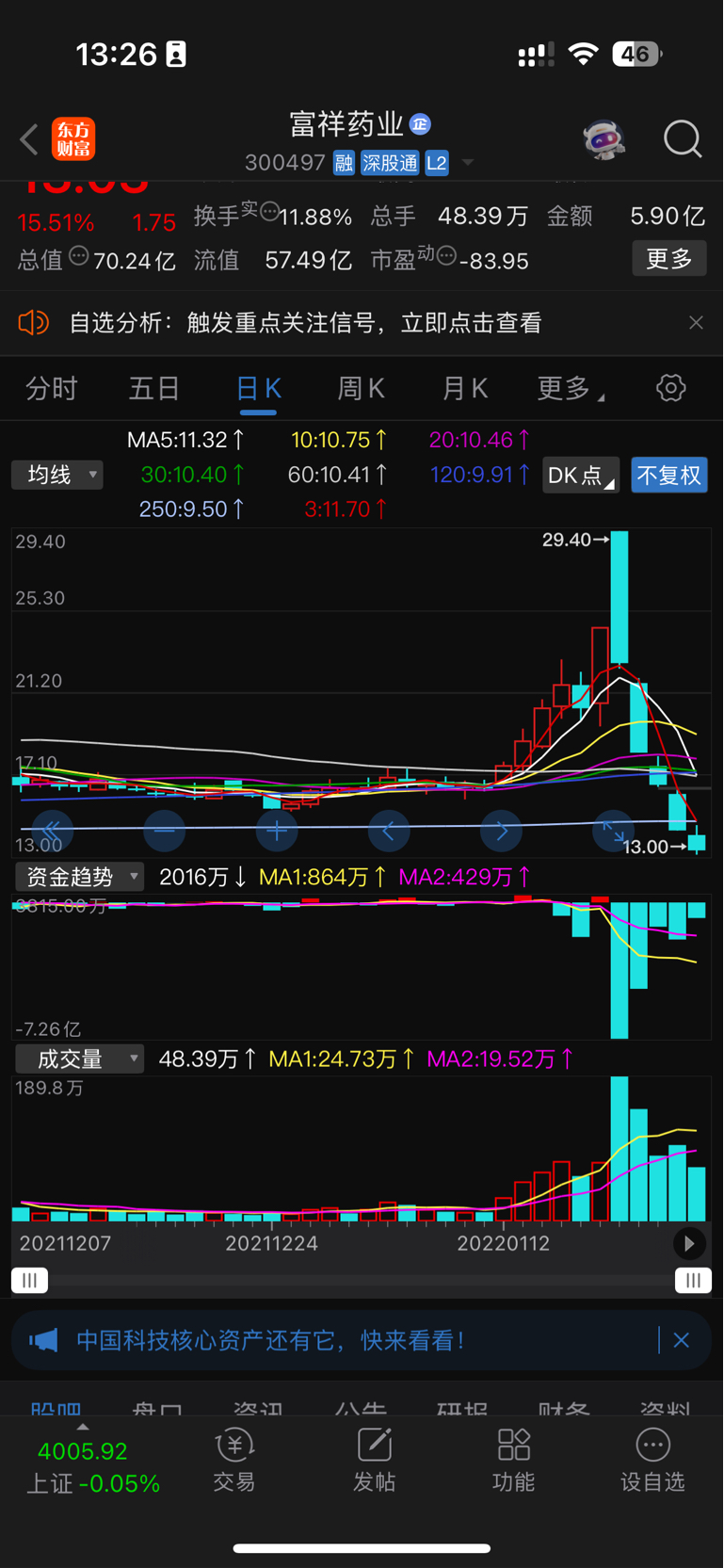
Task: Open 资金趋势 indicator dropdown
Action: tap(79, 877)
